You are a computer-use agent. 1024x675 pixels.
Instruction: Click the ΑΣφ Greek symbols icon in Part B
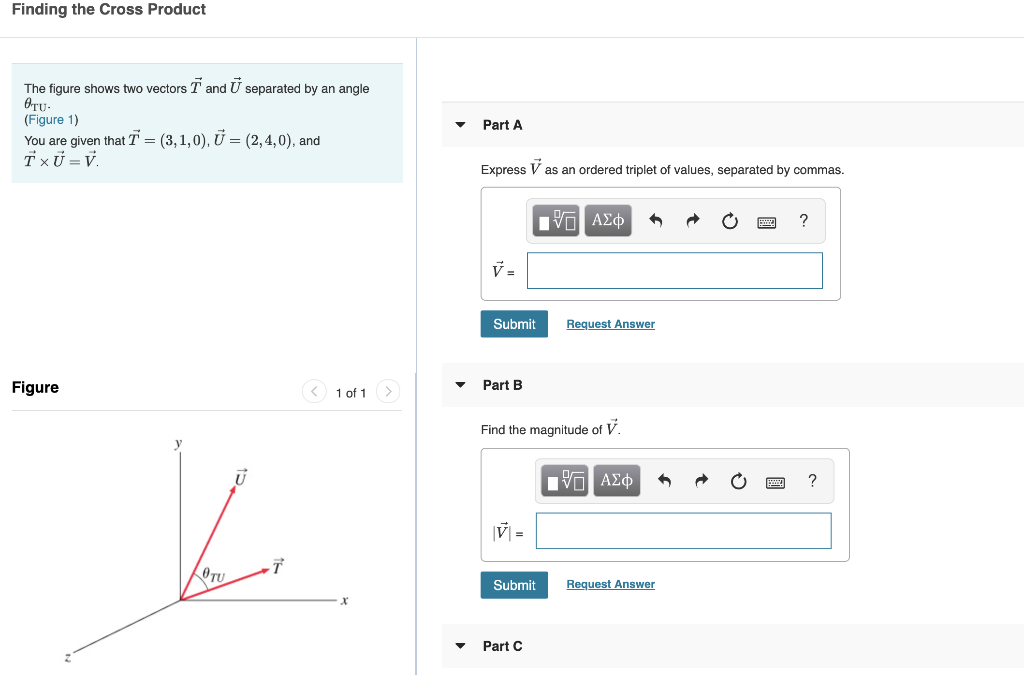pos(617,480)
